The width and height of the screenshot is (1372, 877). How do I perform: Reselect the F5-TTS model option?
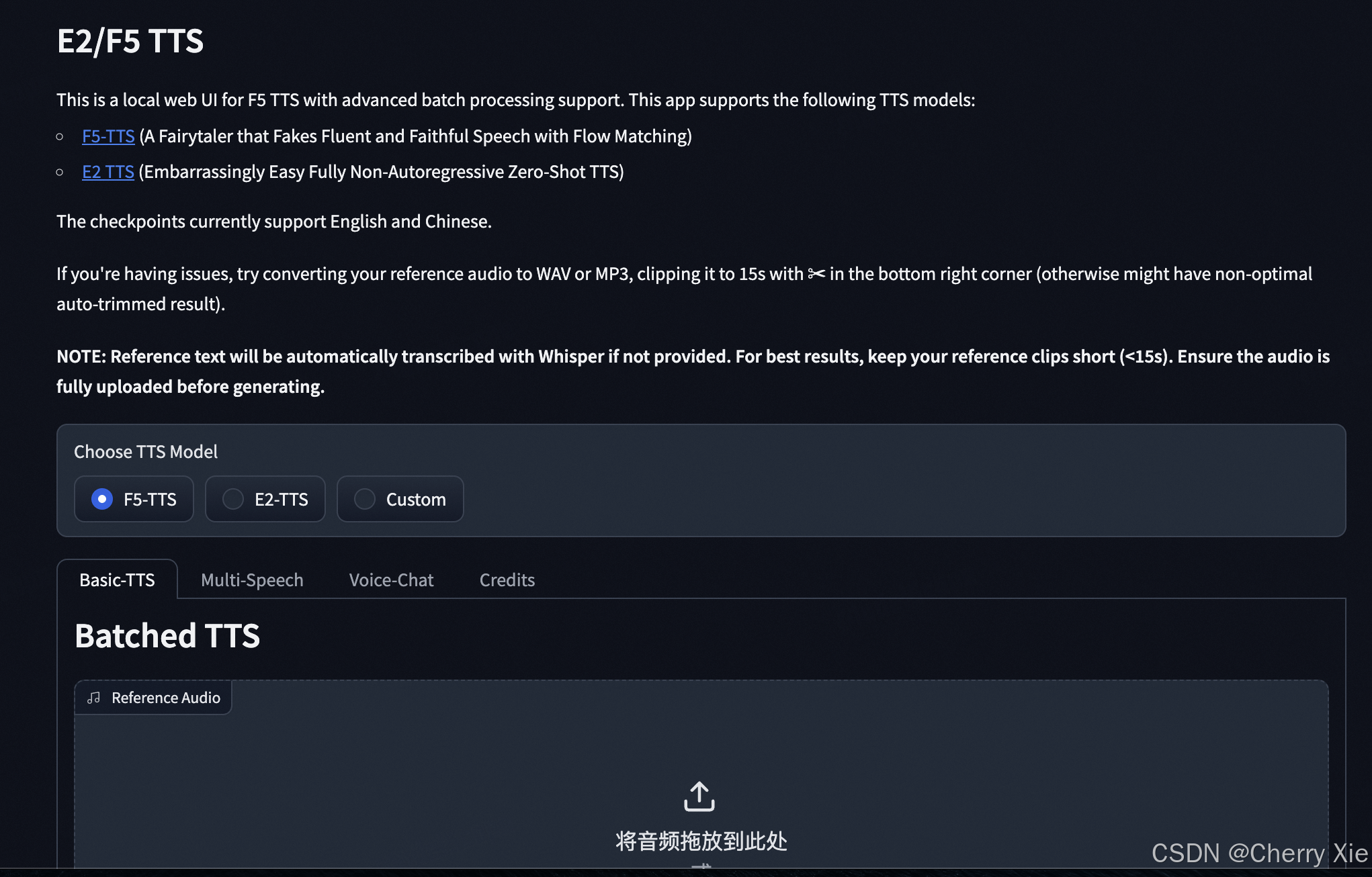102,499
